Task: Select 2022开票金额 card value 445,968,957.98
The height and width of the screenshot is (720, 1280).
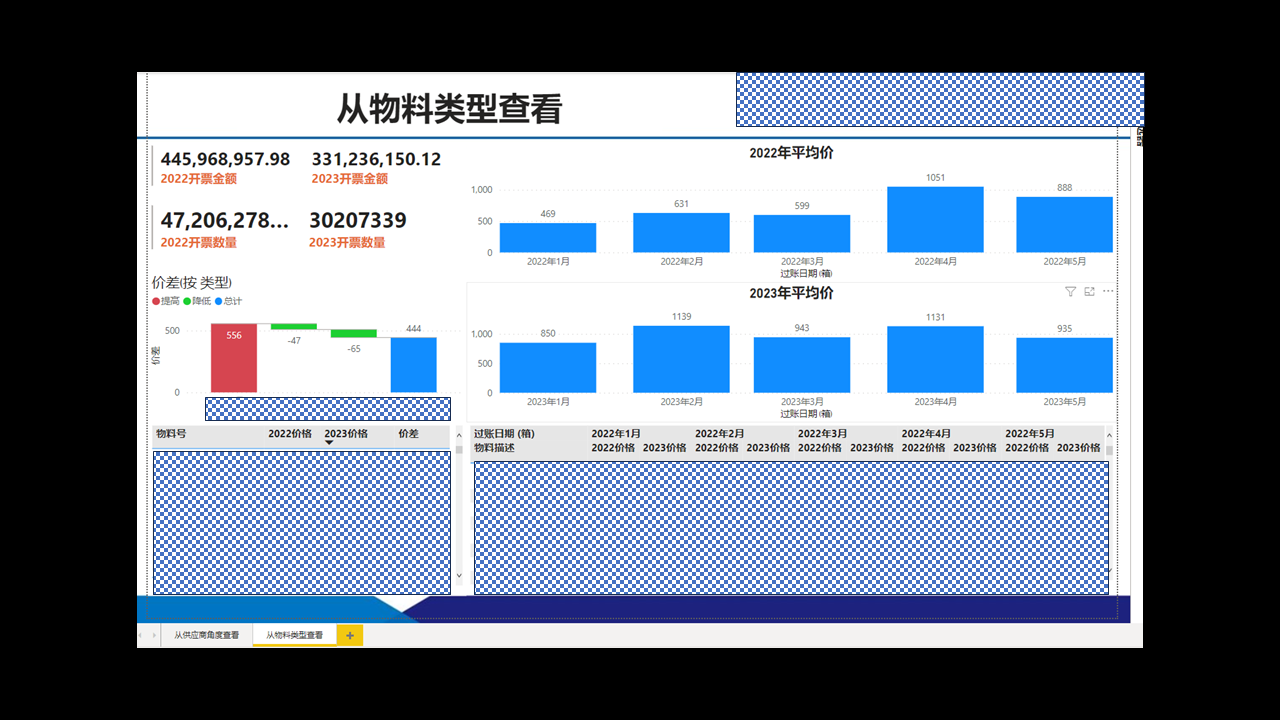Action: [x=225, y=159]
